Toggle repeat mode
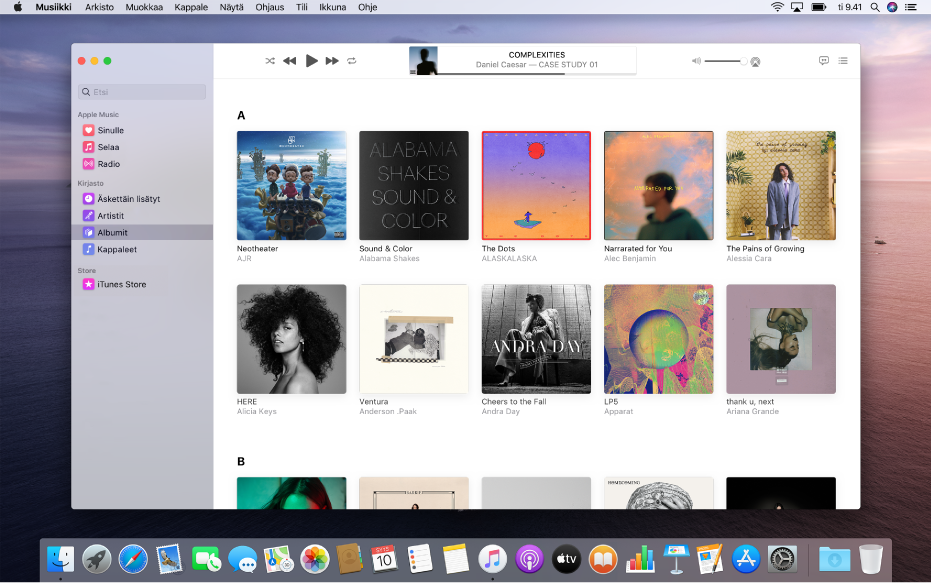 point(351,60)
